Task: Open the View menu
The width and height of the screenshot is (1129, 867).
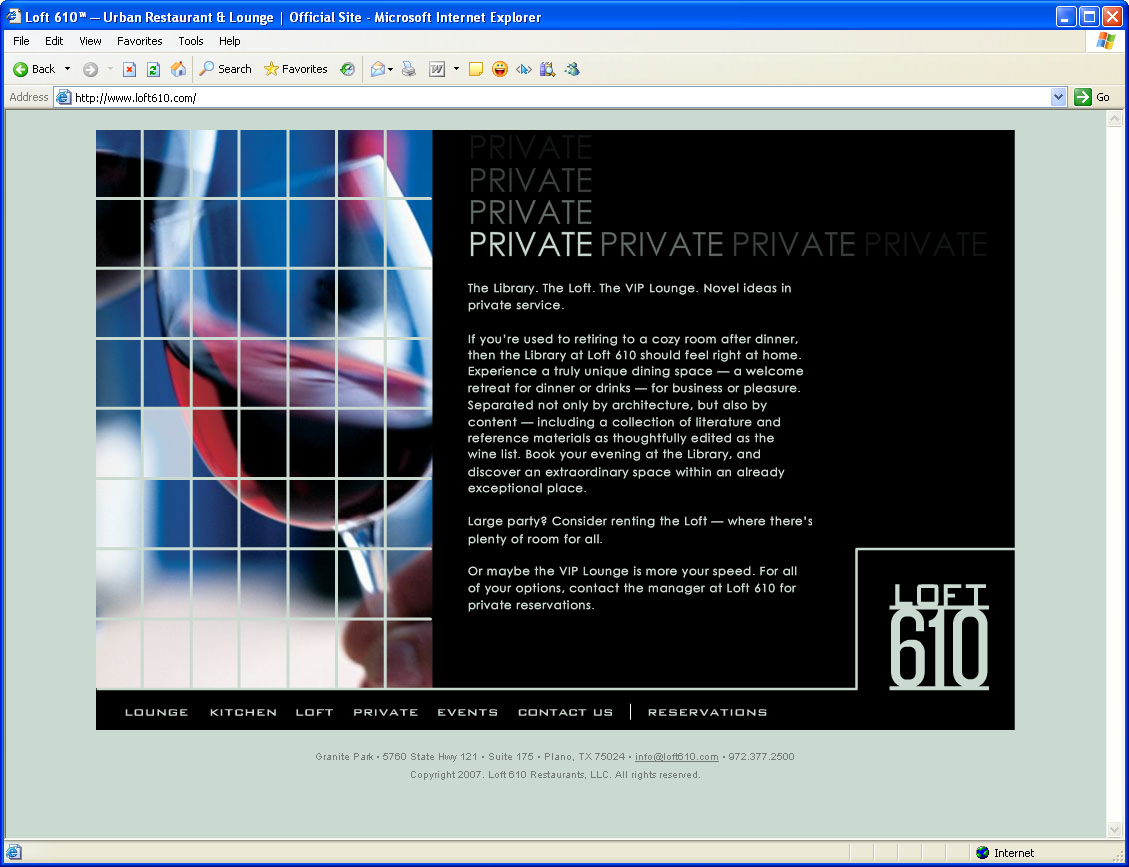Action: [90, 41]
